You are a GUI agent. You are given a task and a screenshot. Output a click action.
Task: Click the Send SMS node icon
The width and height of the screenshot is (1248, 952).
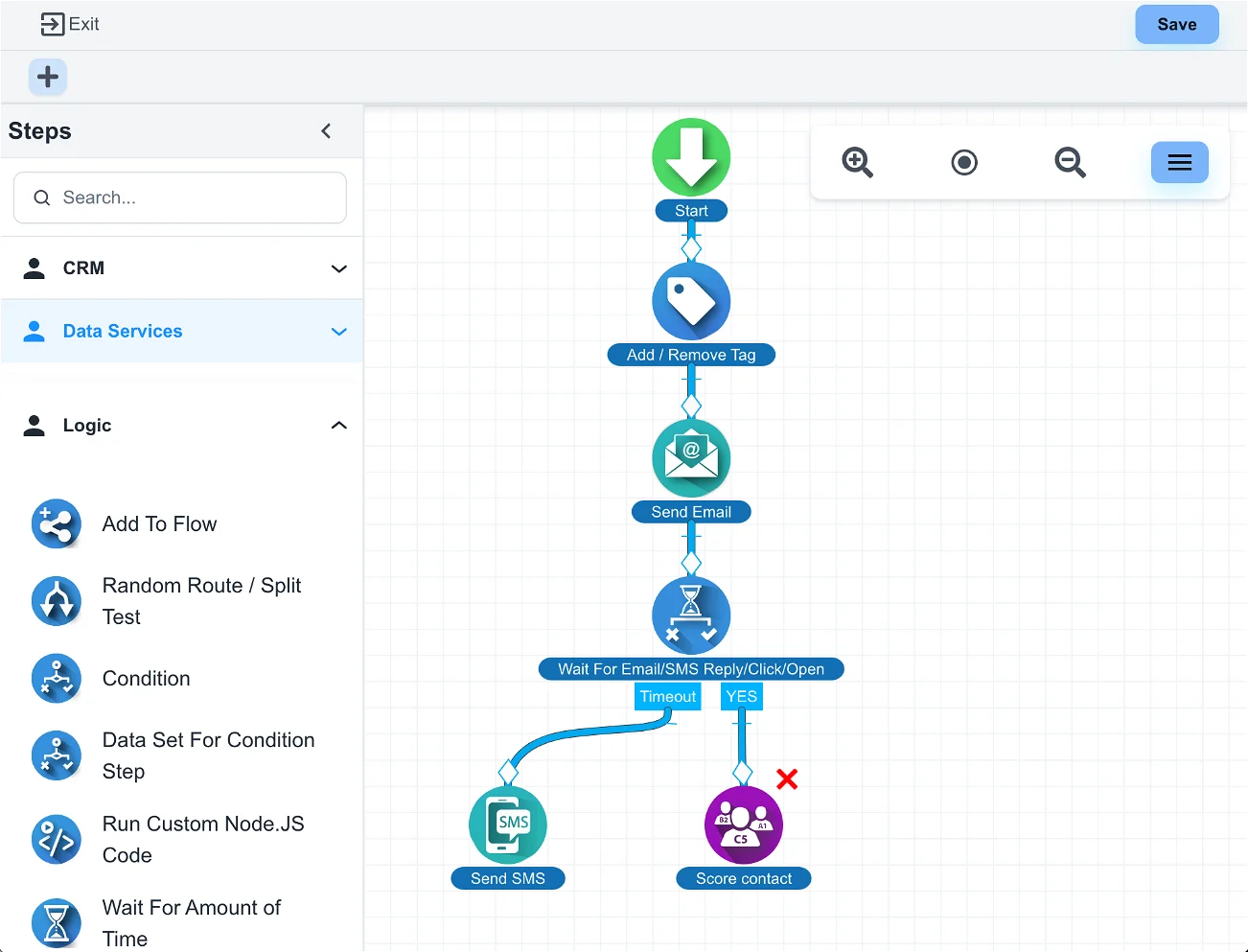(508, 824)
